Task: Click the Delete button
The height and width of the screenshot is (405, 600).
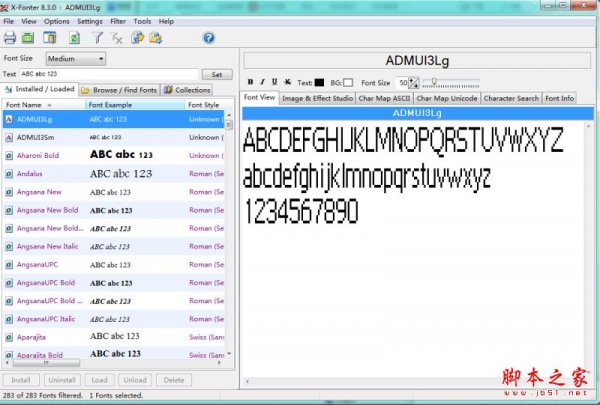Action: [x=174, y=380]
